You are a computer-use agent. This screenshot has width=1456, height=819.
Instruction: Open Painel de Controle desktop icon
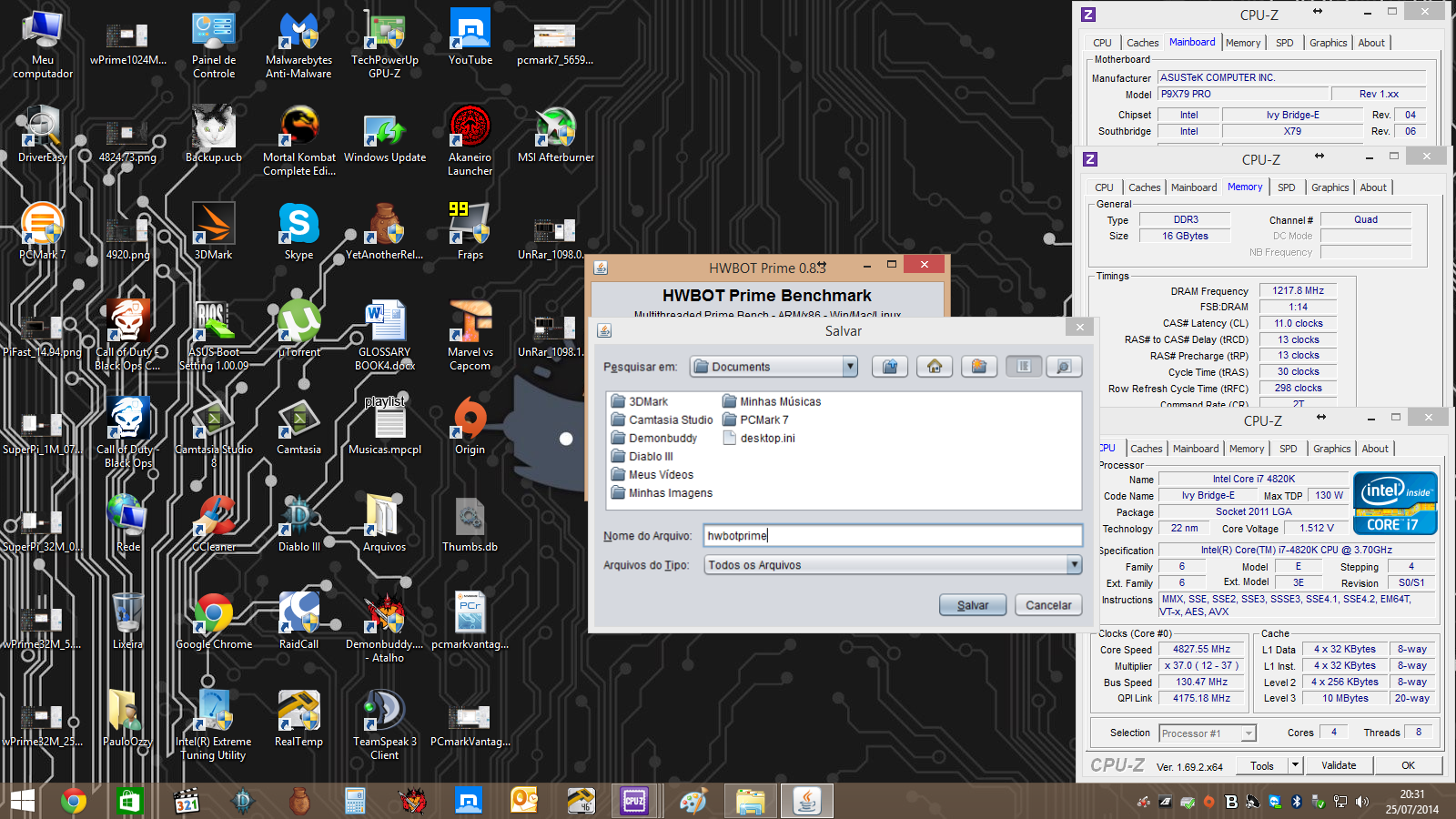tap(214, 43)
